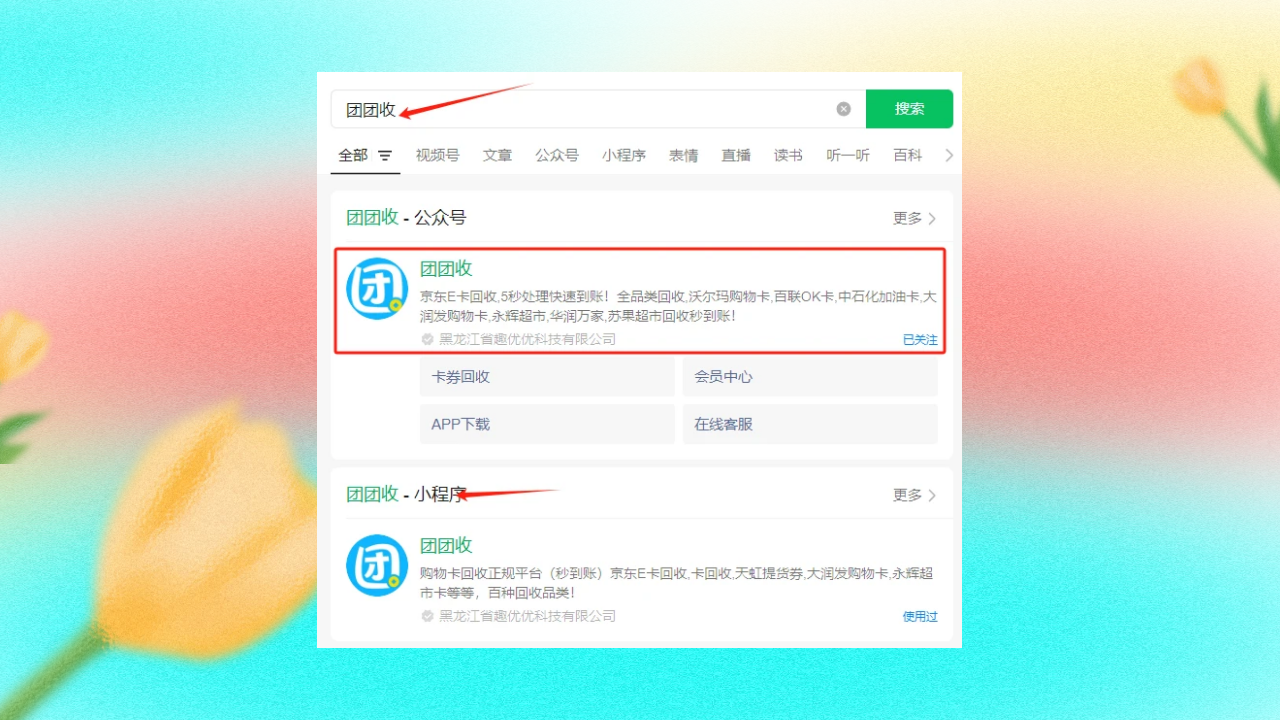Click the green 搜索 button
This screenshot has width=1280, height=720.
(x=909, y=109)
